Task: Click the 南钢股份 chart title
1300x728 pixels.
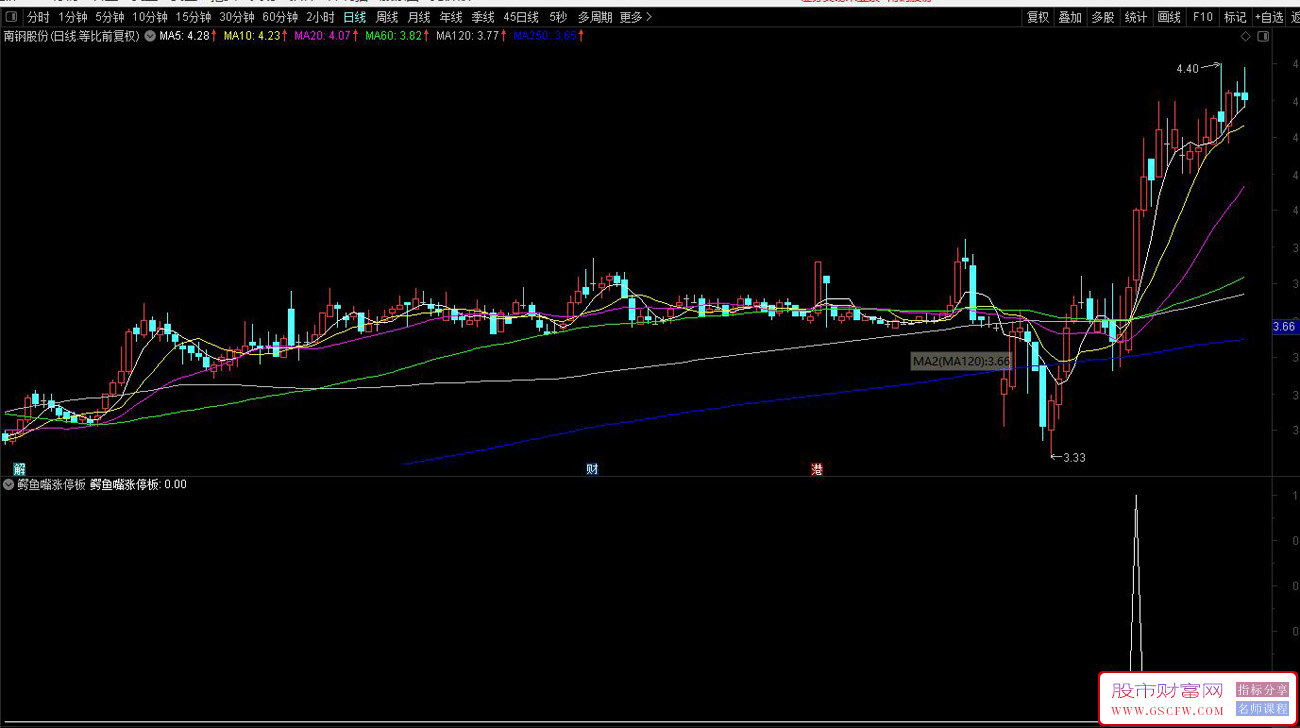Action: [x=72, y=36]
